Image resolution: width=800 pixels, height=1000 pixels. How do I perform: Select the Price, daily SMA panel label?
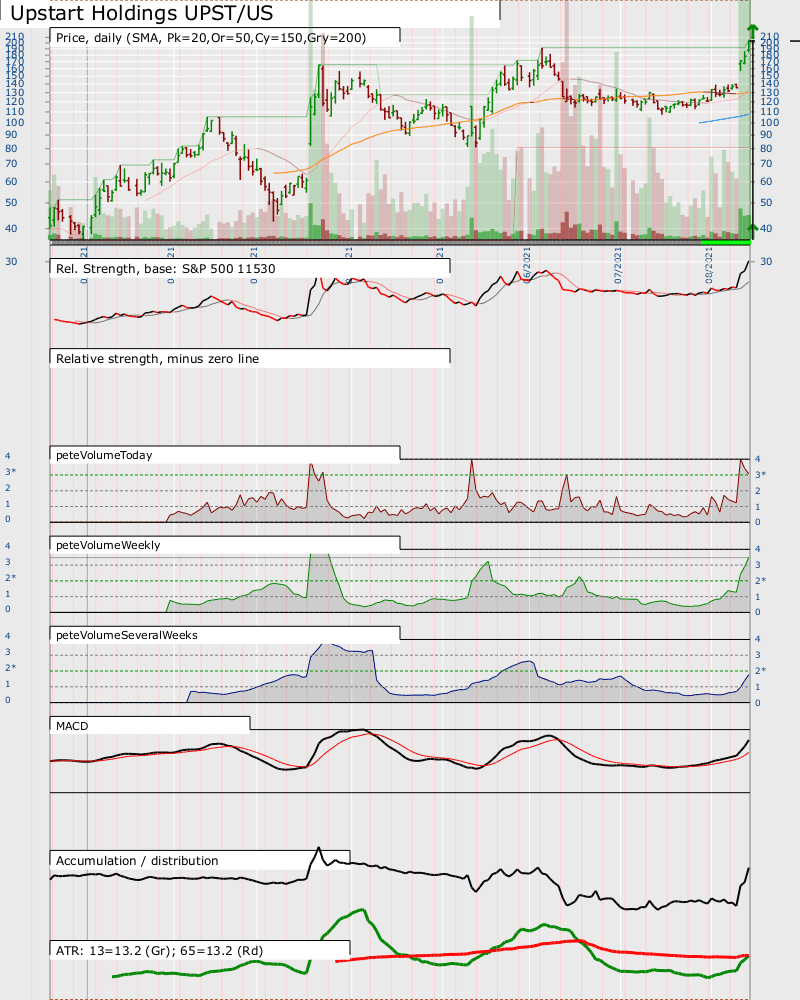211,38
